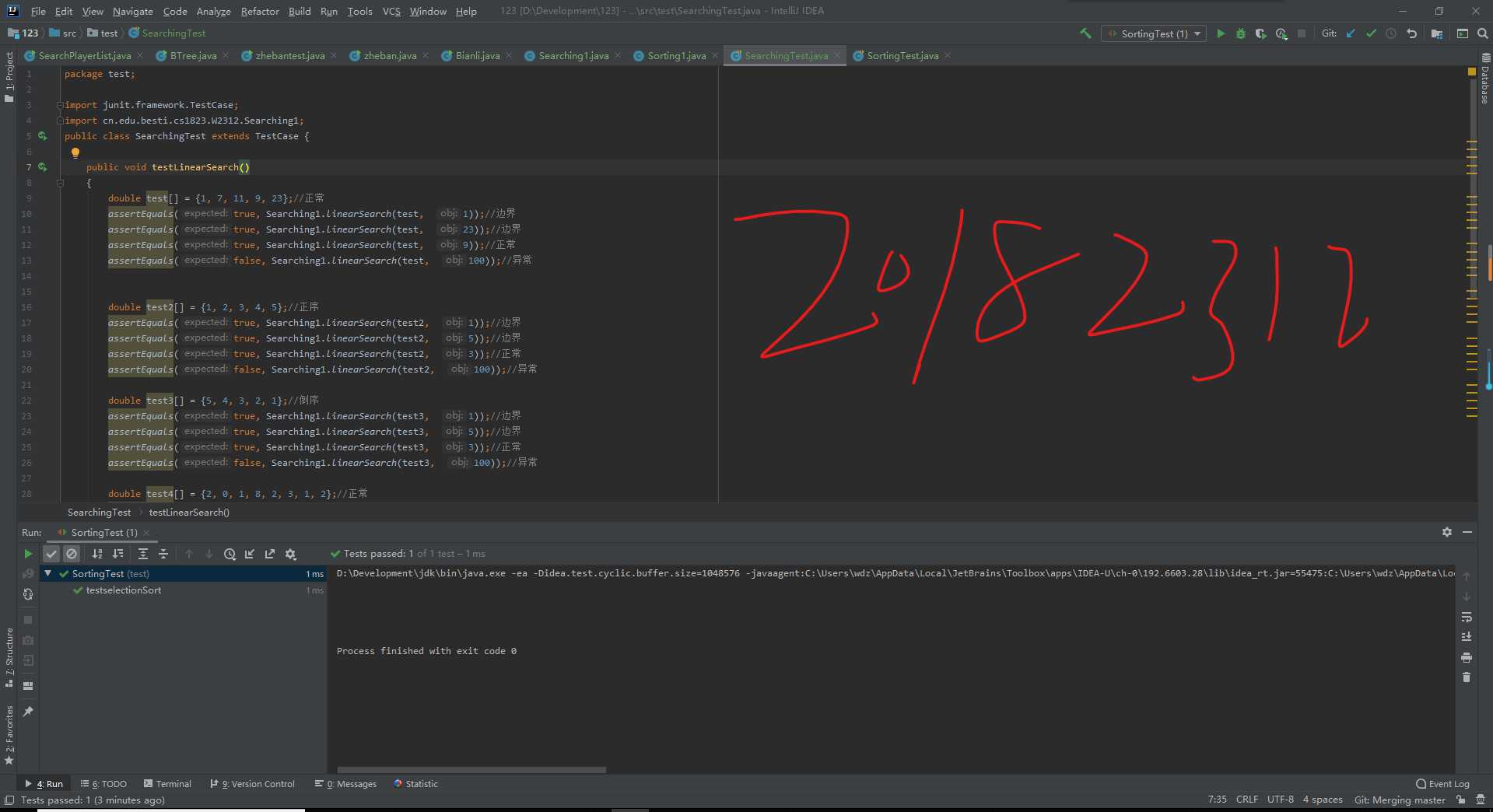Click the yellow inspection status indicator square
Image resolution: width=1493 pixels, height=812 pixels.
point(1472,72)
